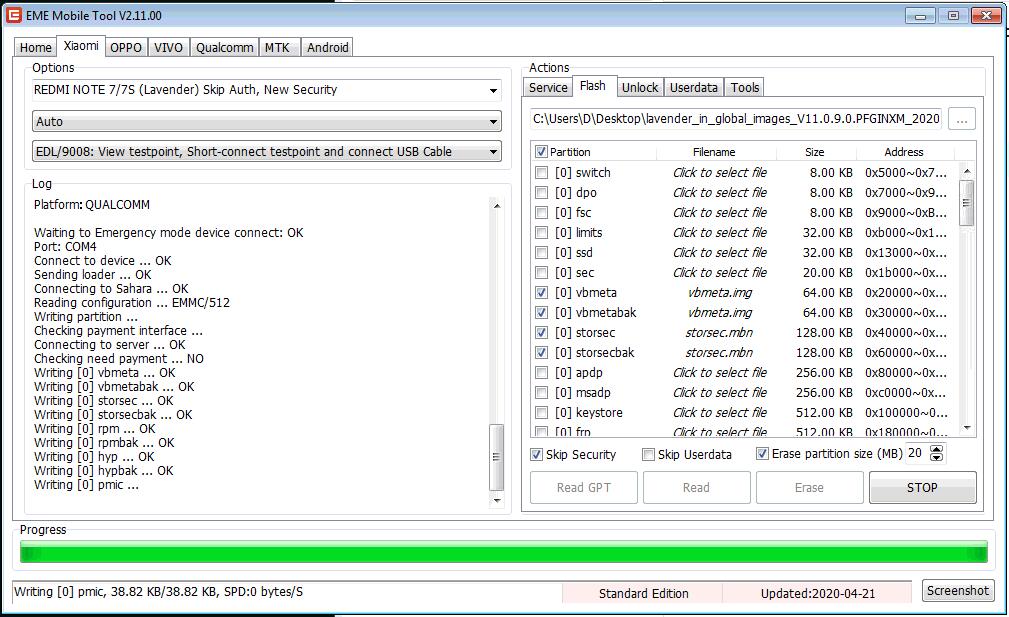Click the log scroll-down arrow
The image size is (1009, 617).
tap(497, 500)
